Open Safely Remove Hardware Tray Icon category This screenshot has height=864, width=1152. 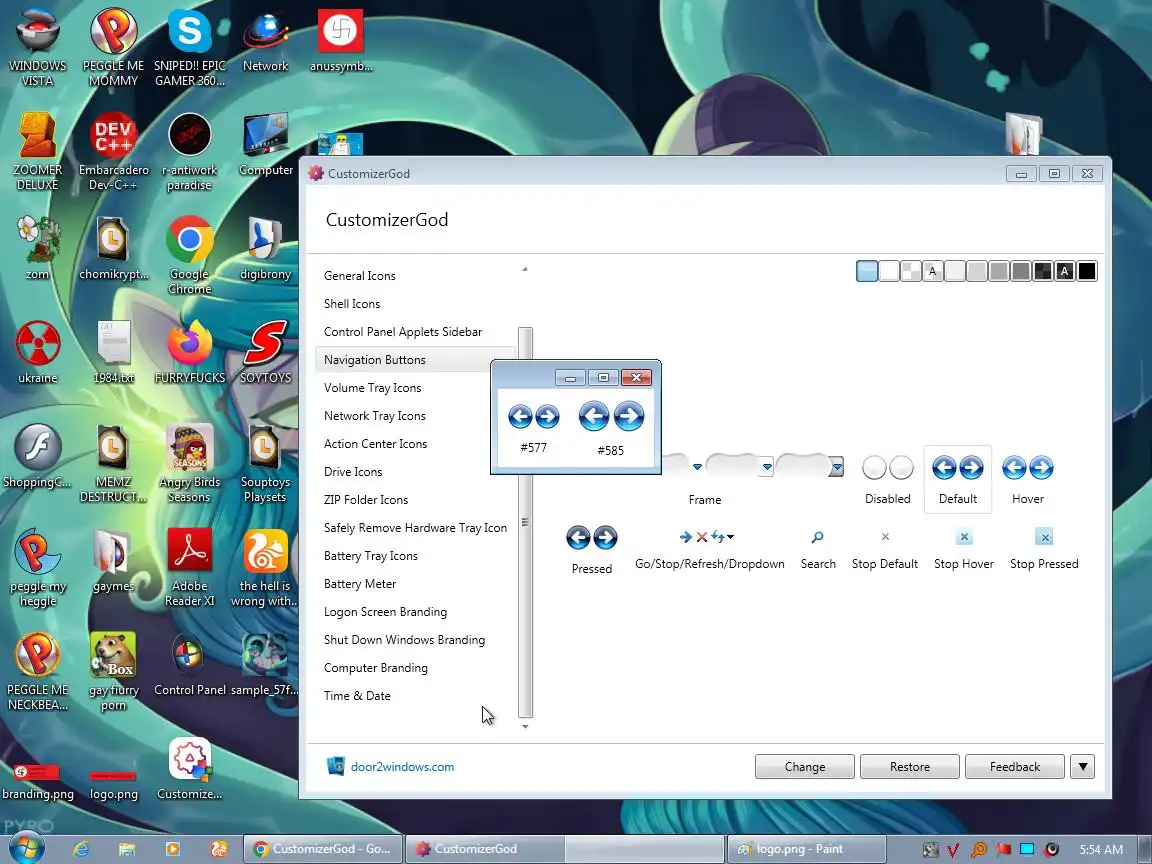pyautogui.click(x=415, y=528)
